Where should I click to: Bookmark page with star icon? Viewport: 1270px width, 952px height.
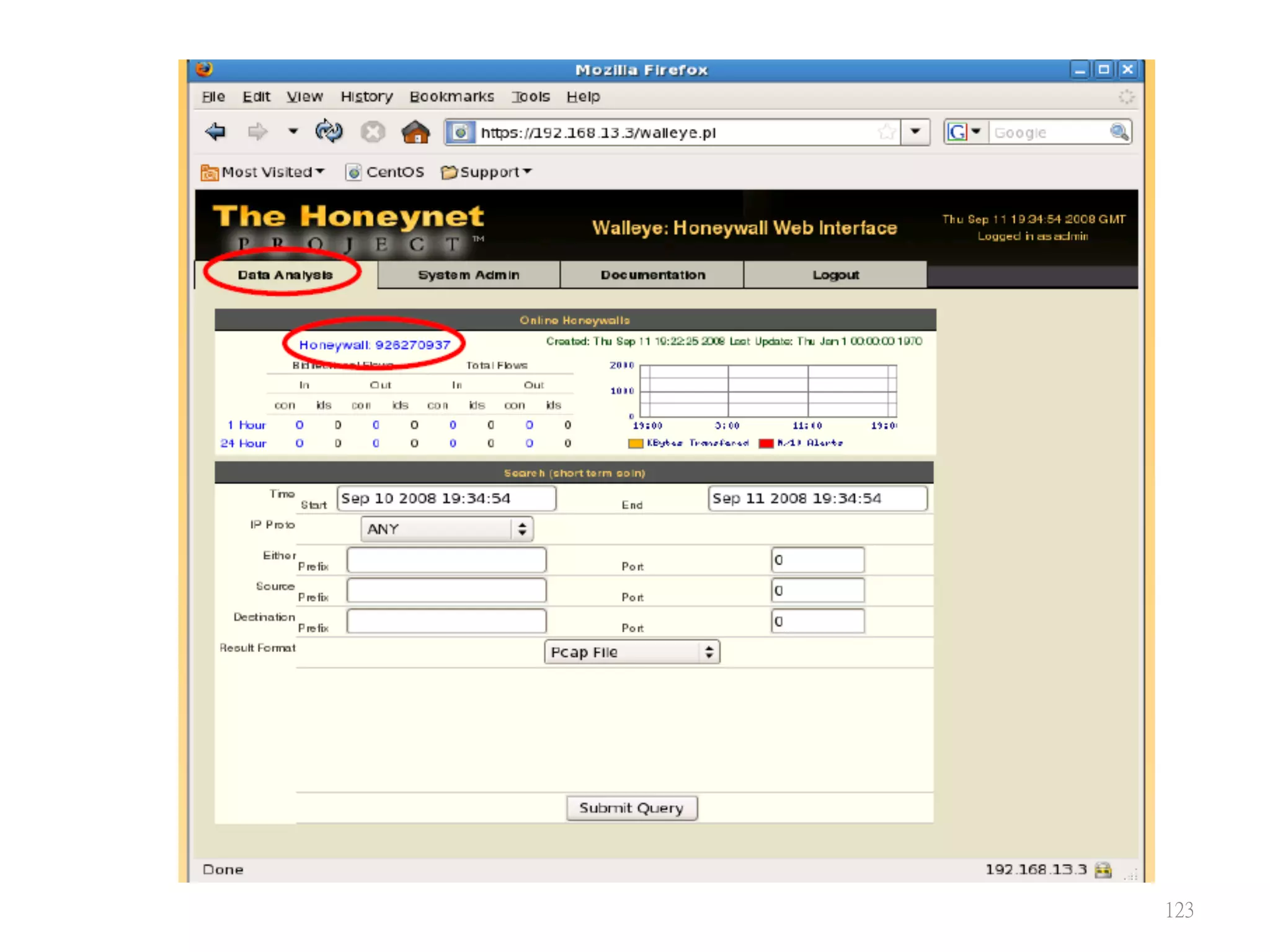tap(887, 132)
